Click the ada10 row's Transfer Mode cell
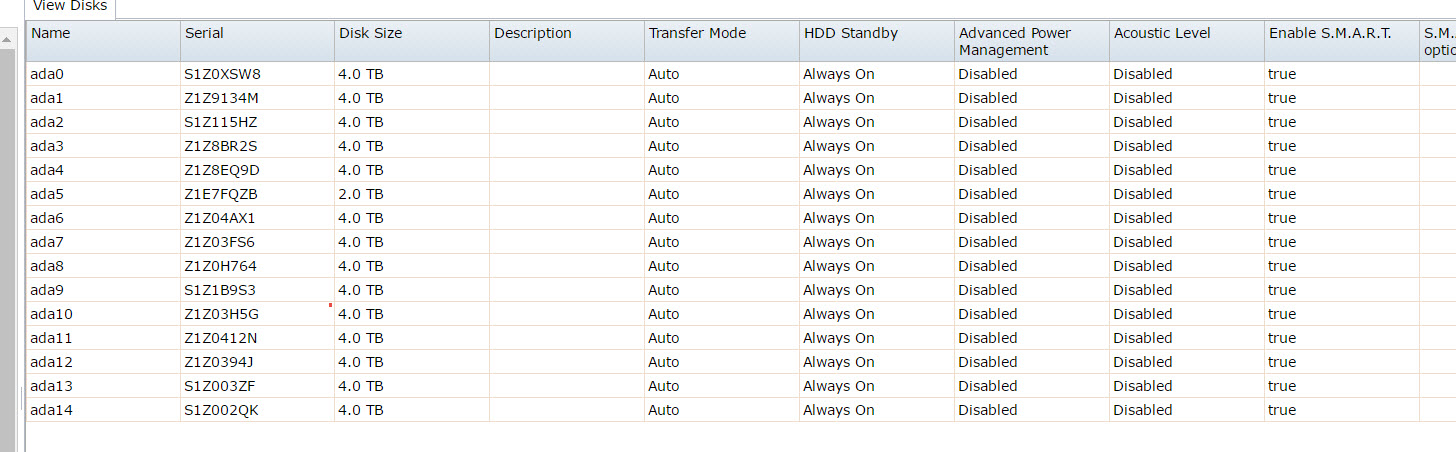The image size is (1456, 452). 664,314
